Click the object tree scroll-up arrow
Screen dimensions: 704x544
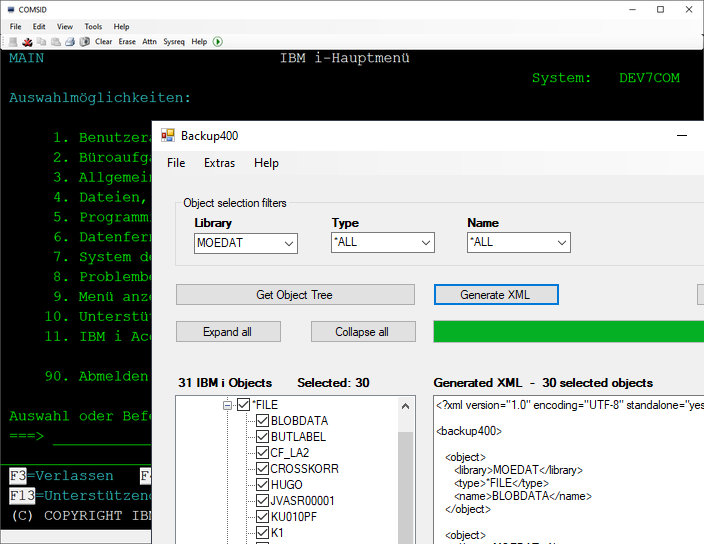tap(406, 406)
